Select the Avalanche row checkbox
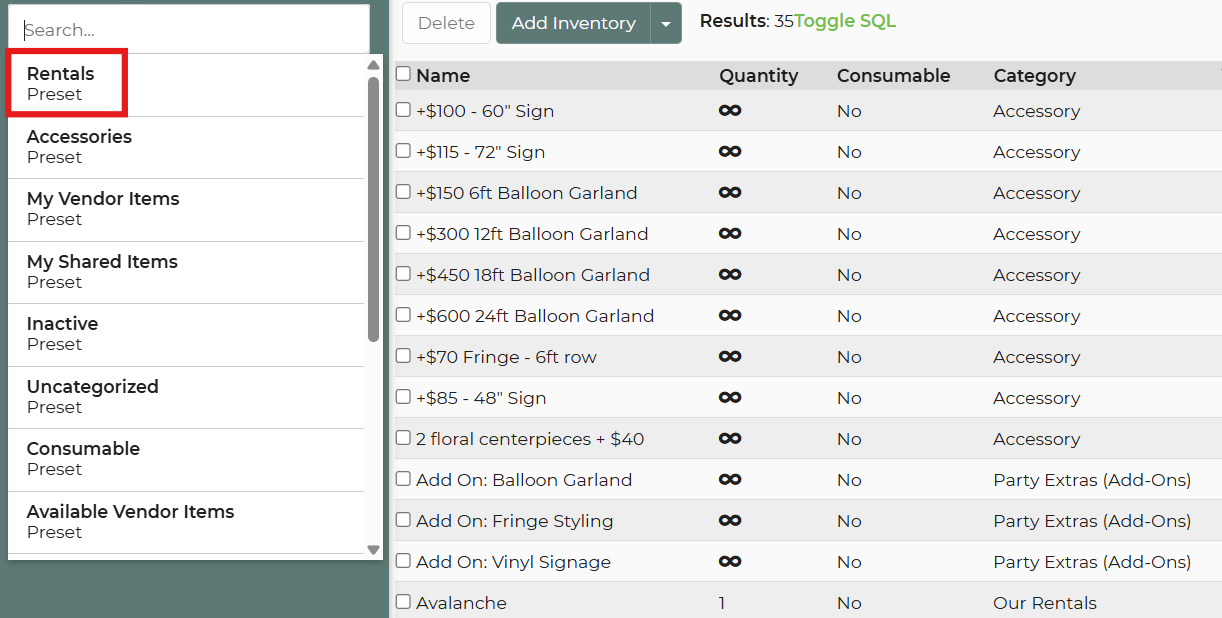The image size is (1222, 618). tap(403, 602)
